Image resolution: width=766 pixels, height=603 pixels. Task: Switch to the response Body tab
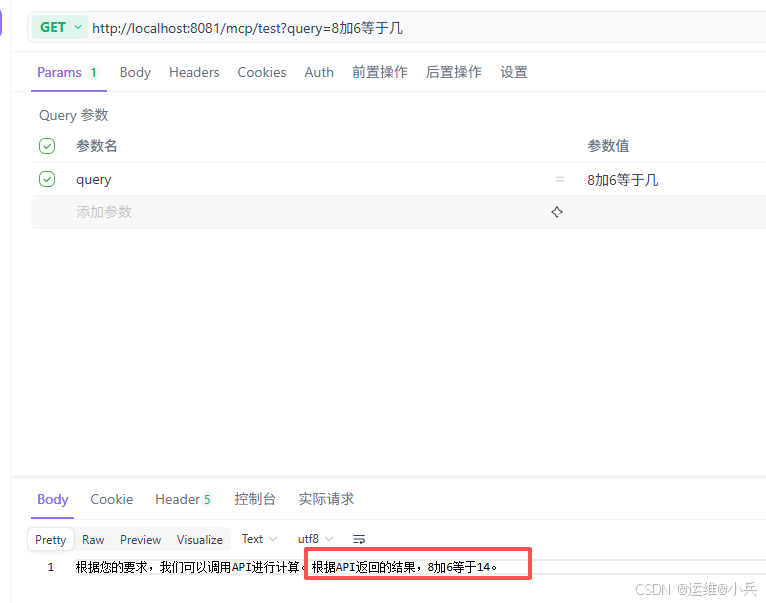(53, 499)
